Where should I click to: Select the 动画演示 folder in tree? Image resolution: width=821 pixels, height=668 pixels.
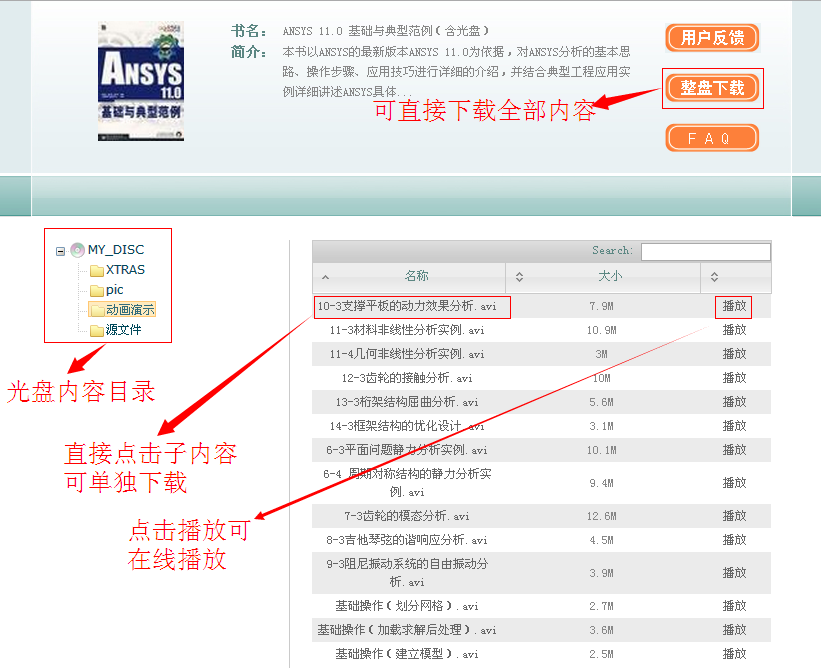[x=129, y=310]
